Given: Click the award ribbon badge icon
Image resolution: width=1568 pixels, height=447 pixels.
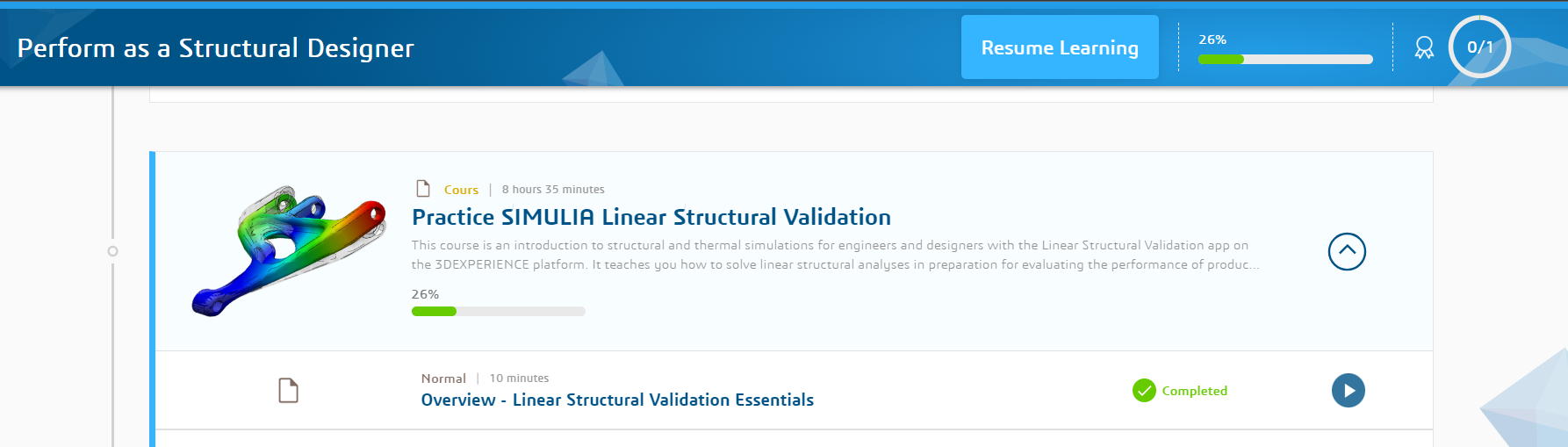Looking at the screenshot, I should click(x=1424, y=47).
